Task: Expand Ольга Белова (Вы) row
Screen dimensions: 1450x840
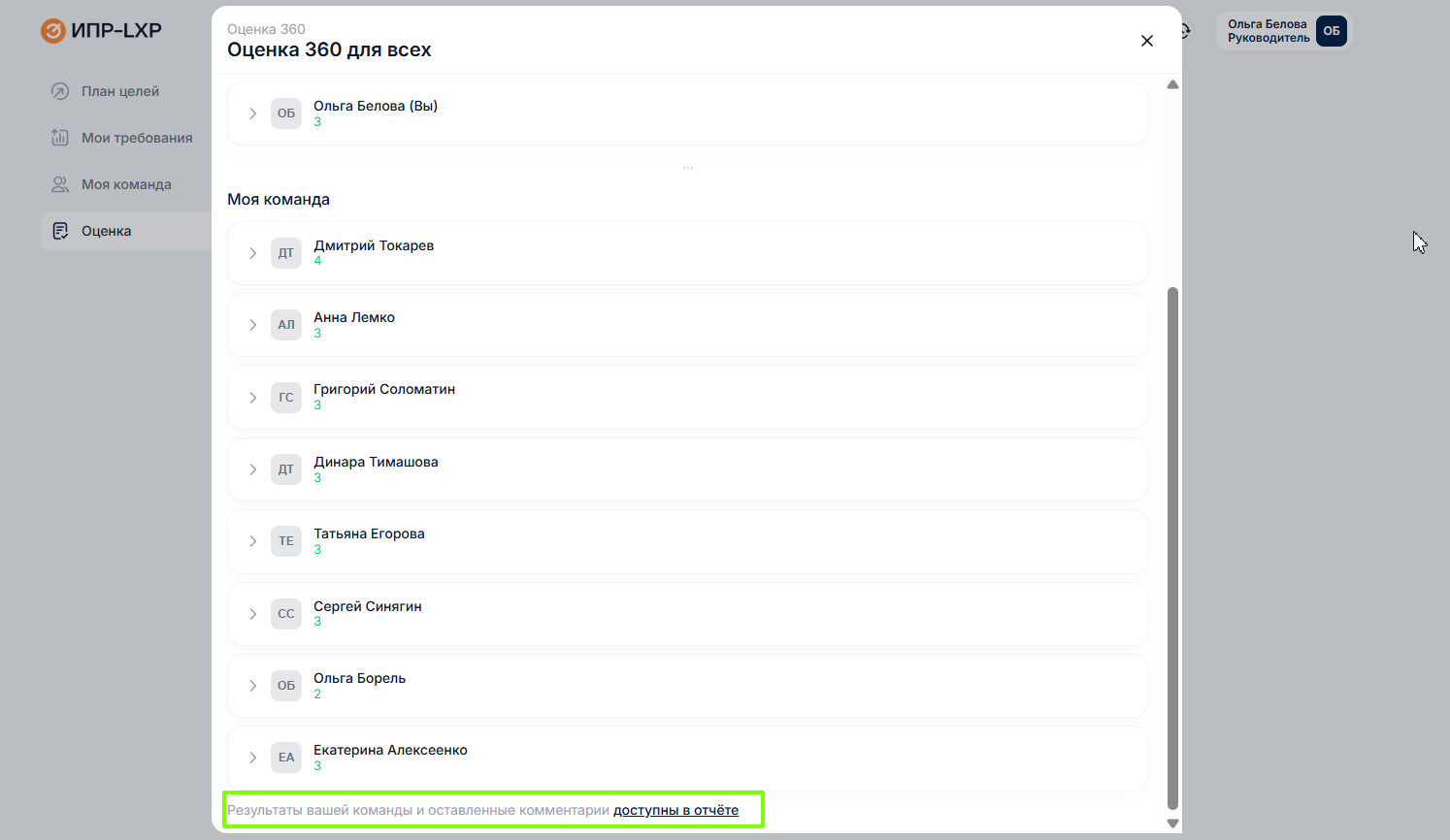Action: tap(252, 113)
